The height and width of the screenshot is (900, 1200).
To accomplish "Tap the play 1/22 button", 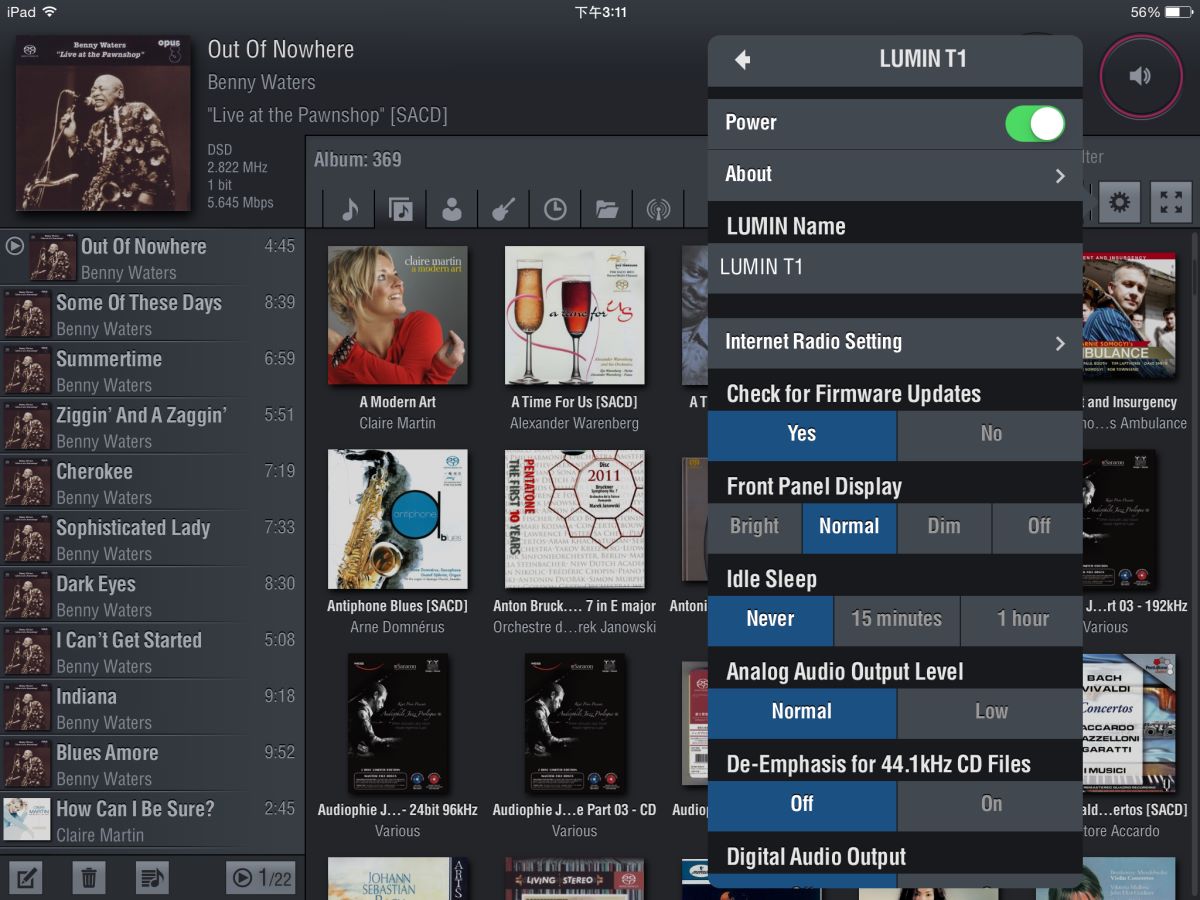I will click(261, 878).
